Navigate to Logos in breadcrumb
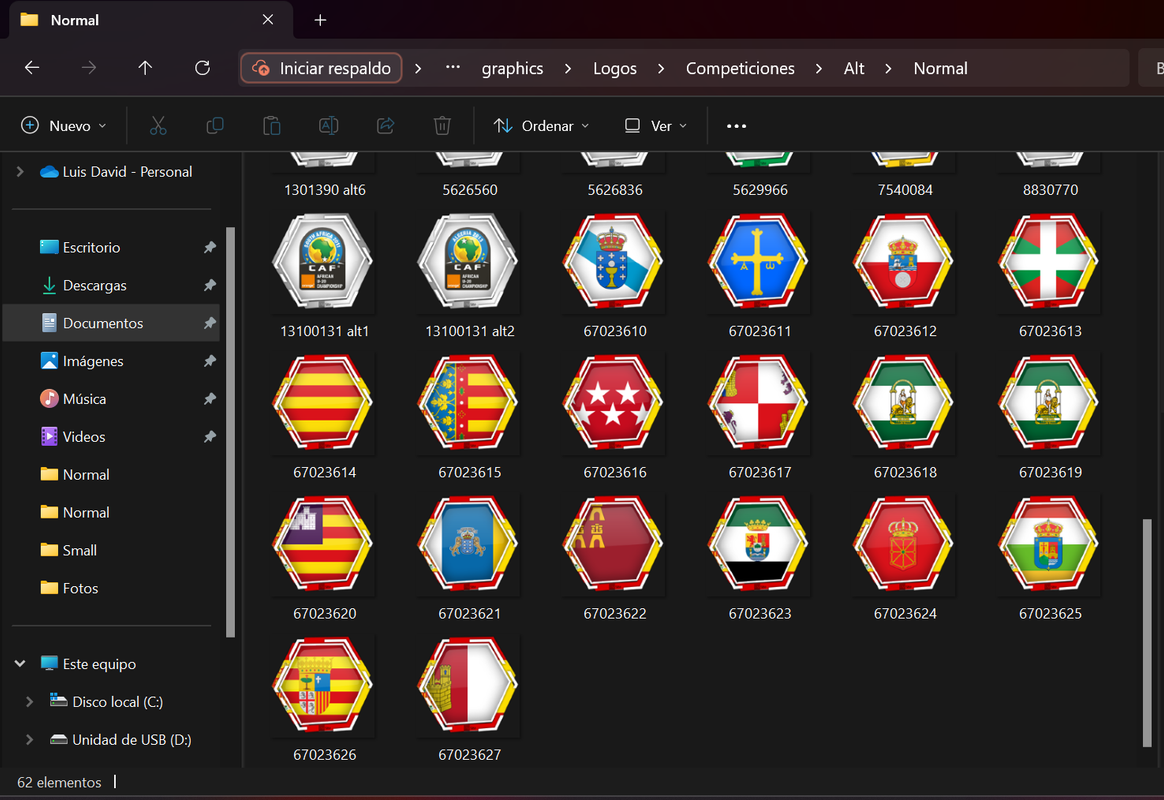This screenshot has height=800, width=1164. click(x=615, y=68)
